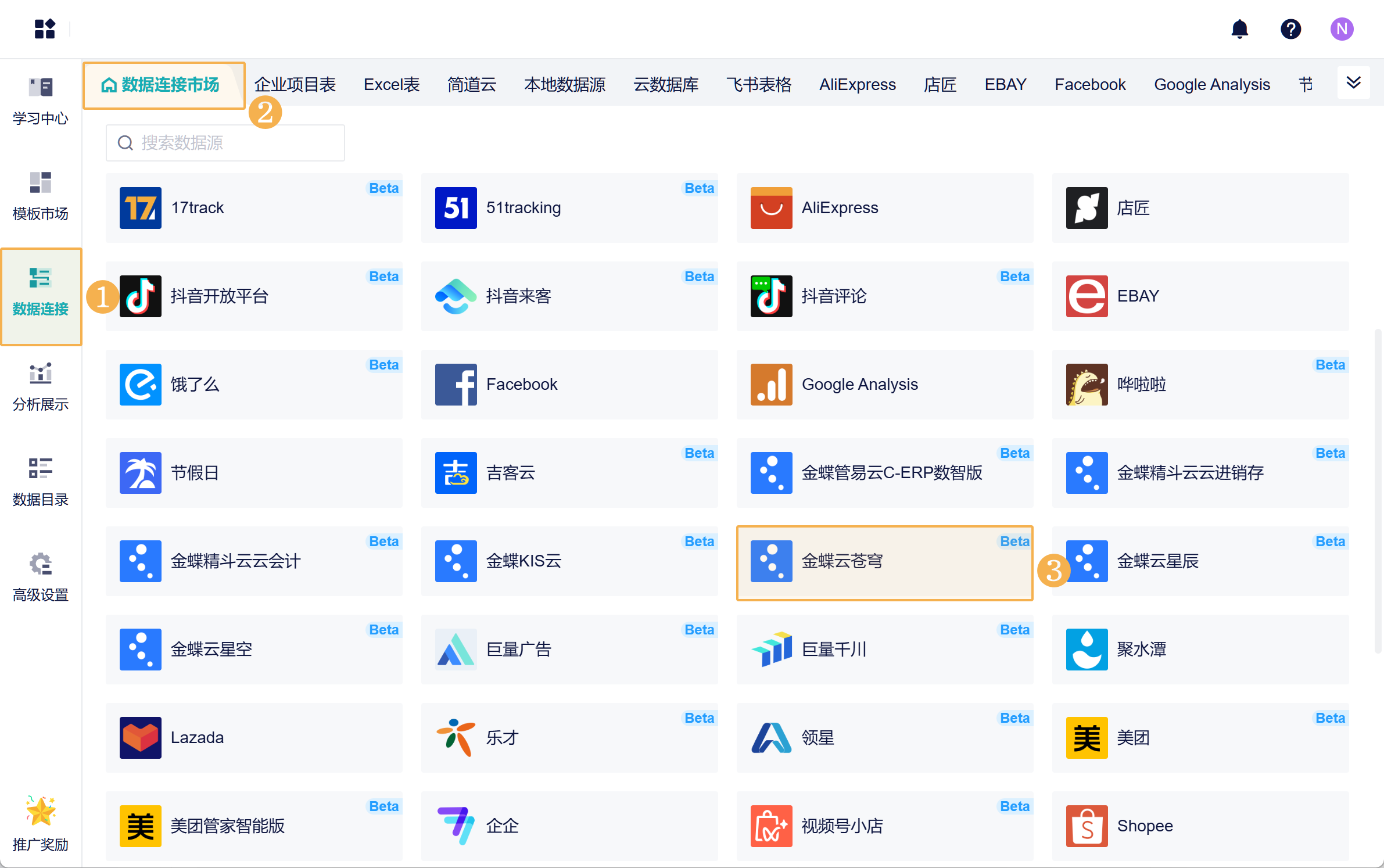This screenshot has height=868, width=1384.
Task: Switch to the 飞书表格 tab
Action: pos(758,85)
